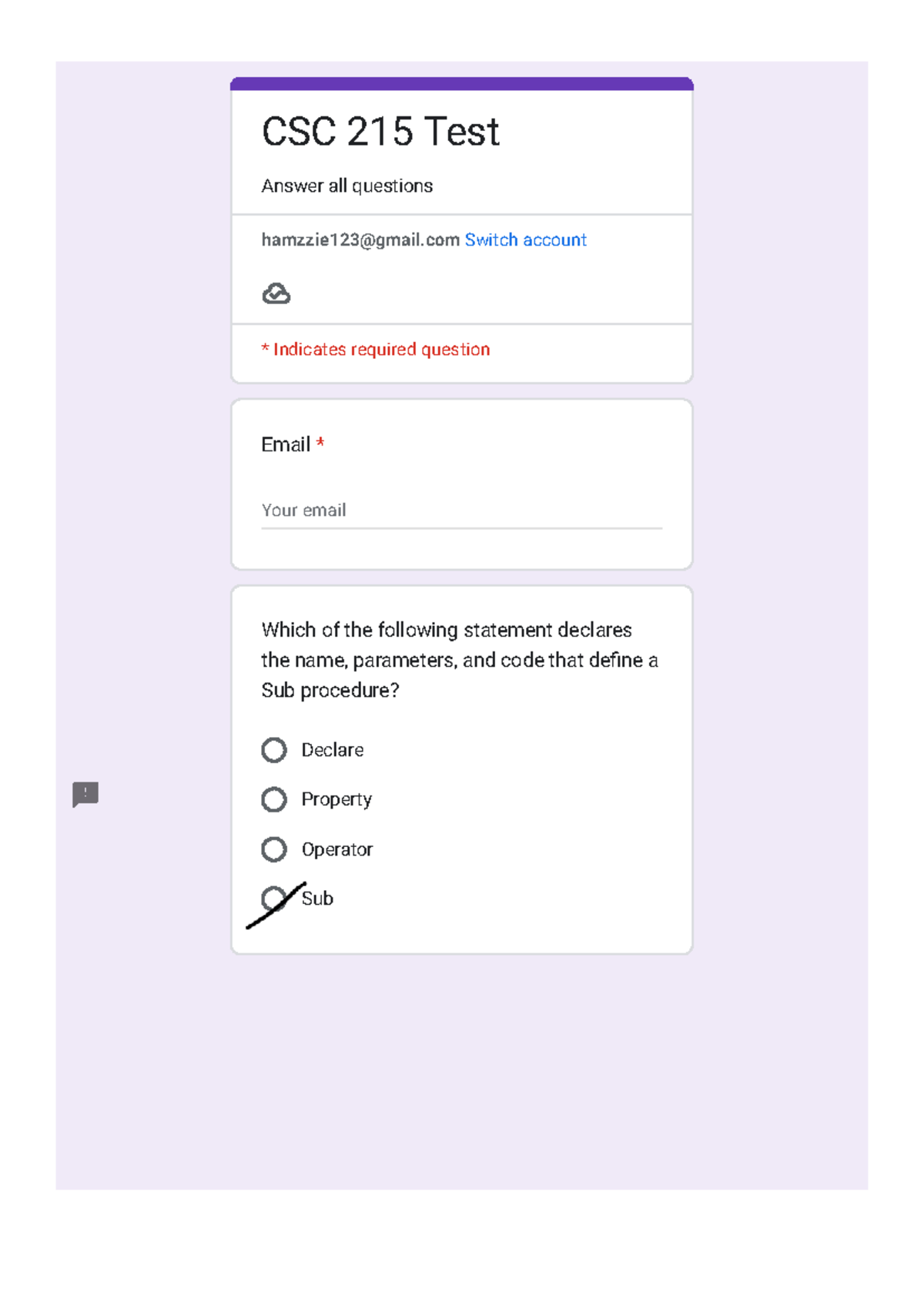Click the purple header bar of form
Viewport: 924px width, 1306px height.
point(462,83)
